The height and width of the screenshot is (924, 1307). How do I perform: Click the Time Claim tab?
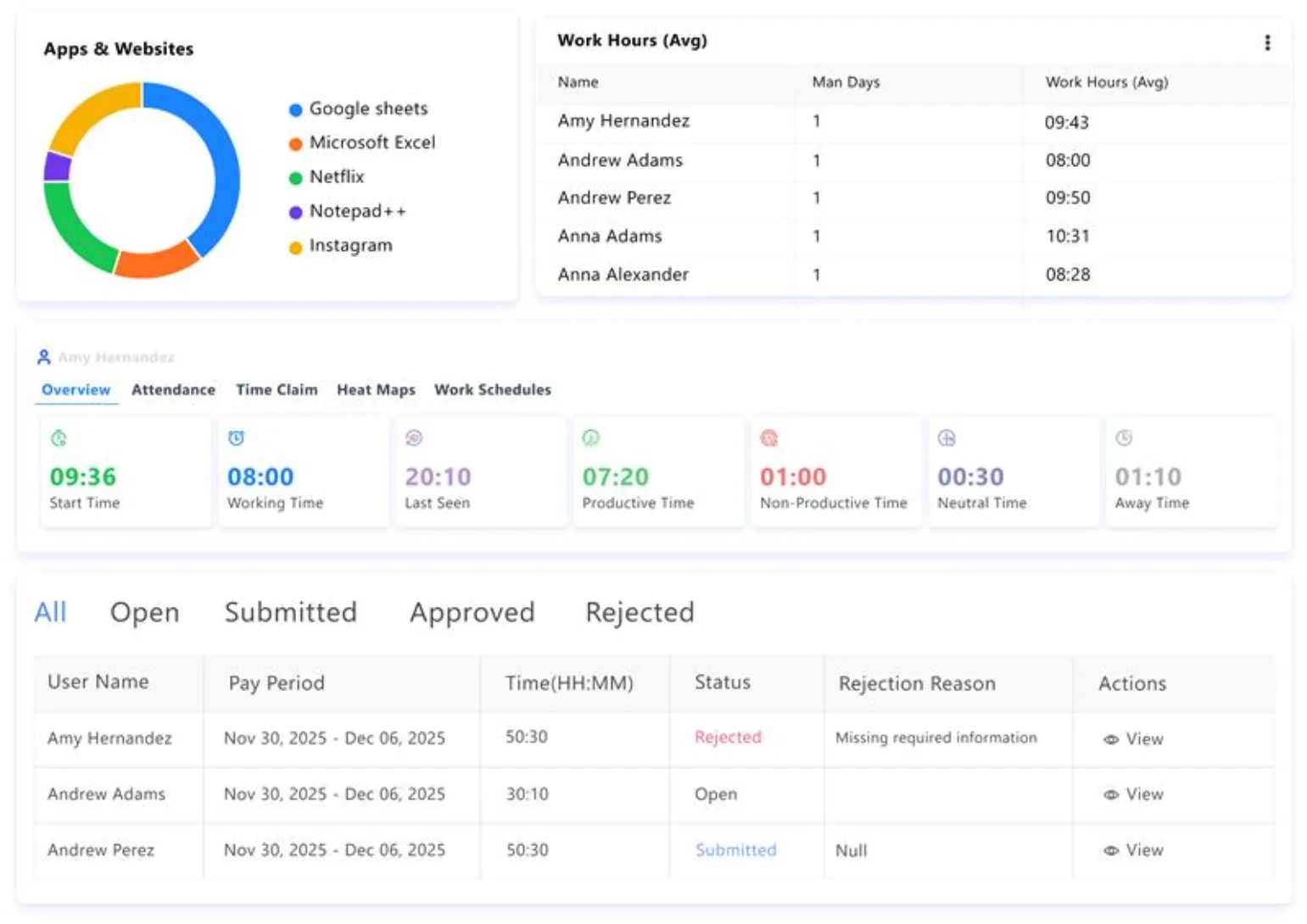coord(276,390)
